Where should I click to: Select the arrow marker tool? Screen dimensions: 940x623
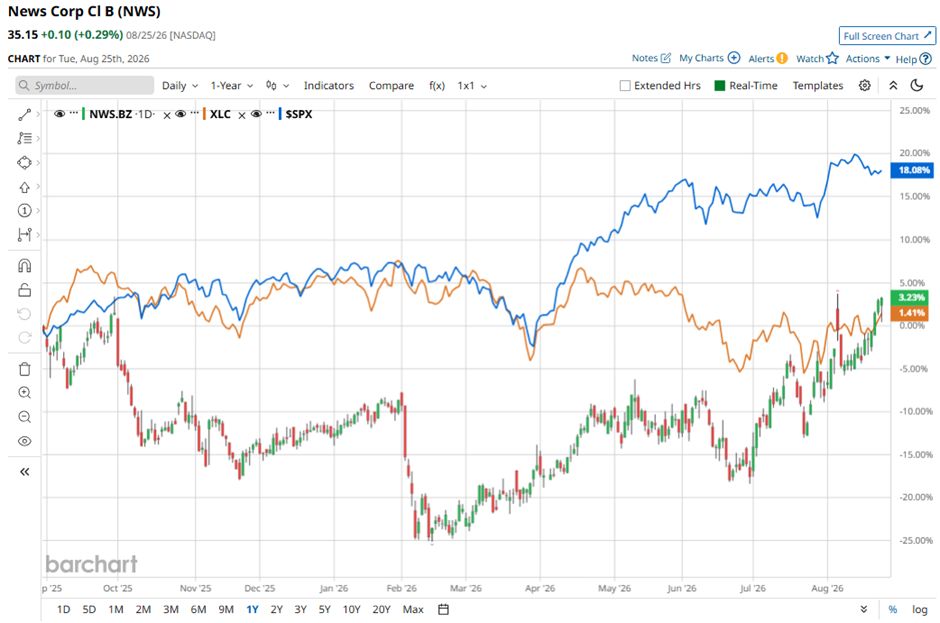point(24,187)
